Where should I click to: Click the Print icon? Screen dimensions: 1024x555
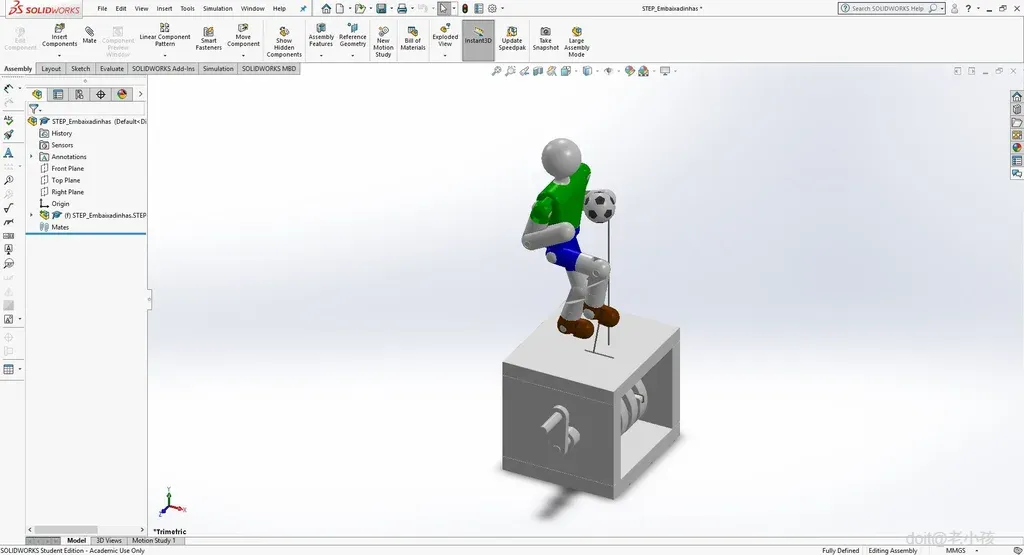(x=402, y=8)
